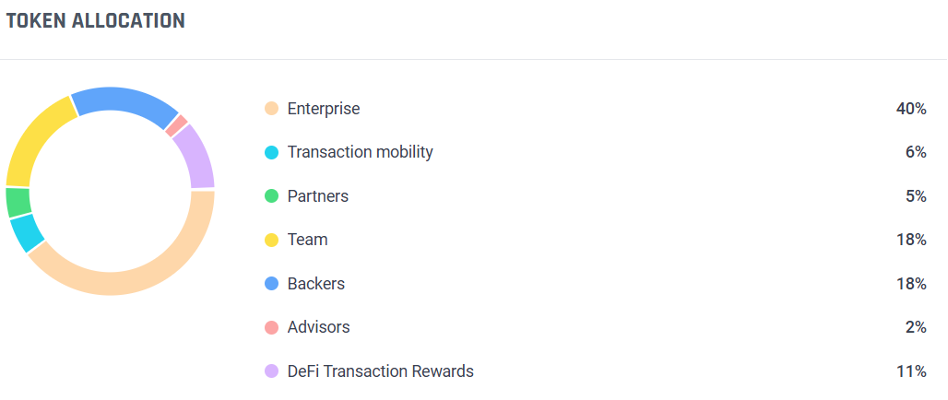
Task: Select the Backers legend label
Action: point(316,284)
